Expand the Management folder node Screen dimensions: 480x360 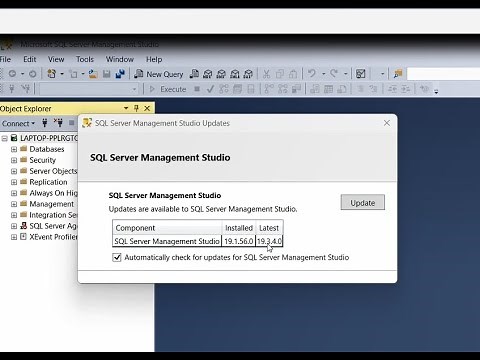tap(14, 204)
